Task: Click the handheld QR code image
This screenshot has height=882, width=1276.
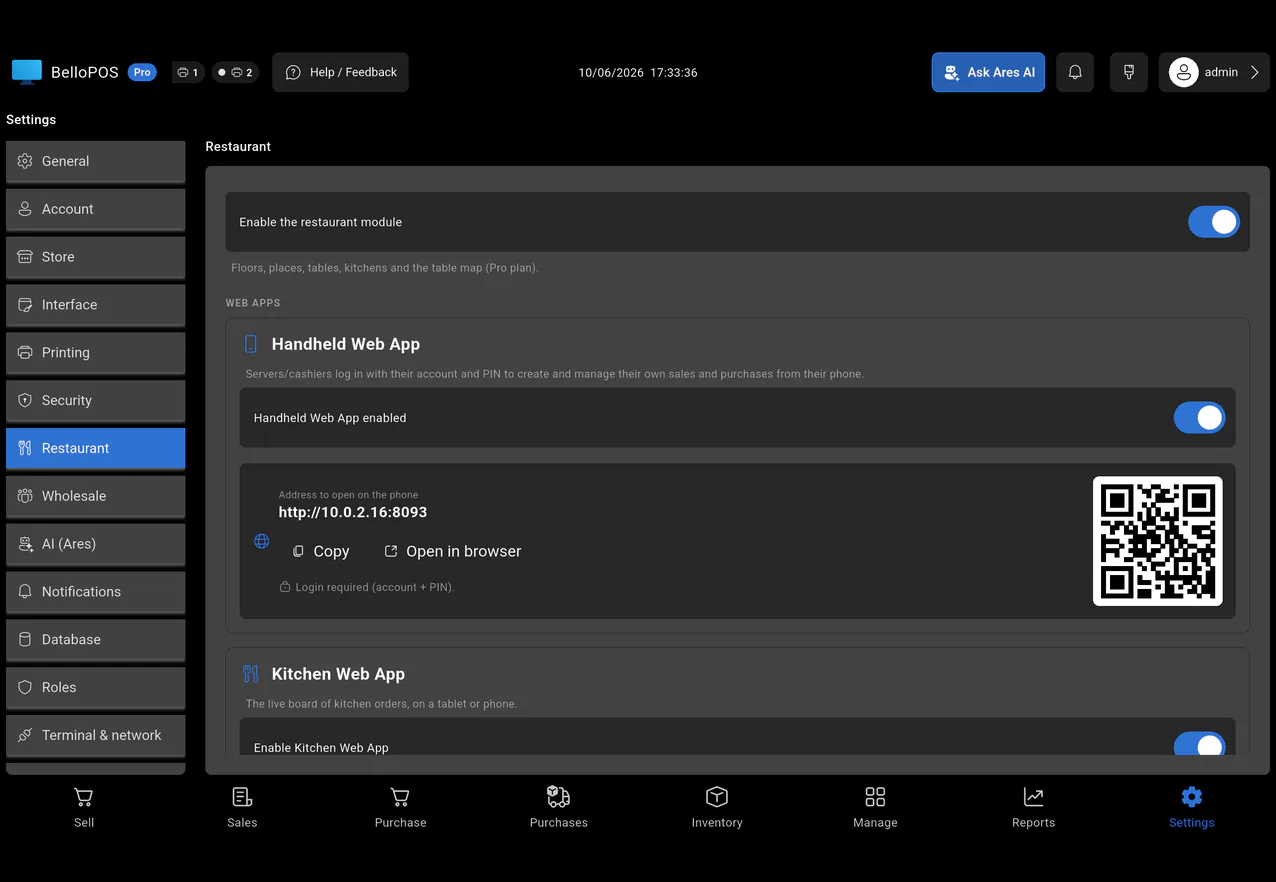Action: tap(1158, 541)
